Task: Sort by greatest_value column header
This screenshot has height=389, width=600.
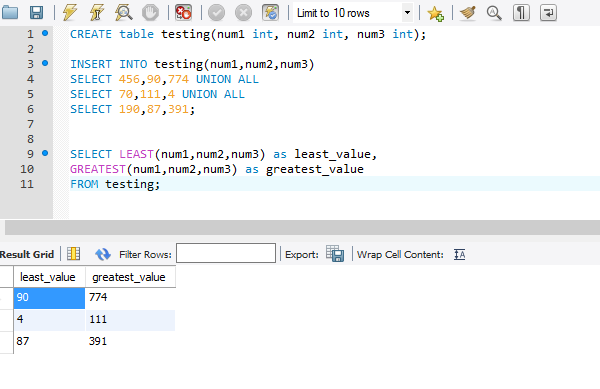Action: point(130,277)
